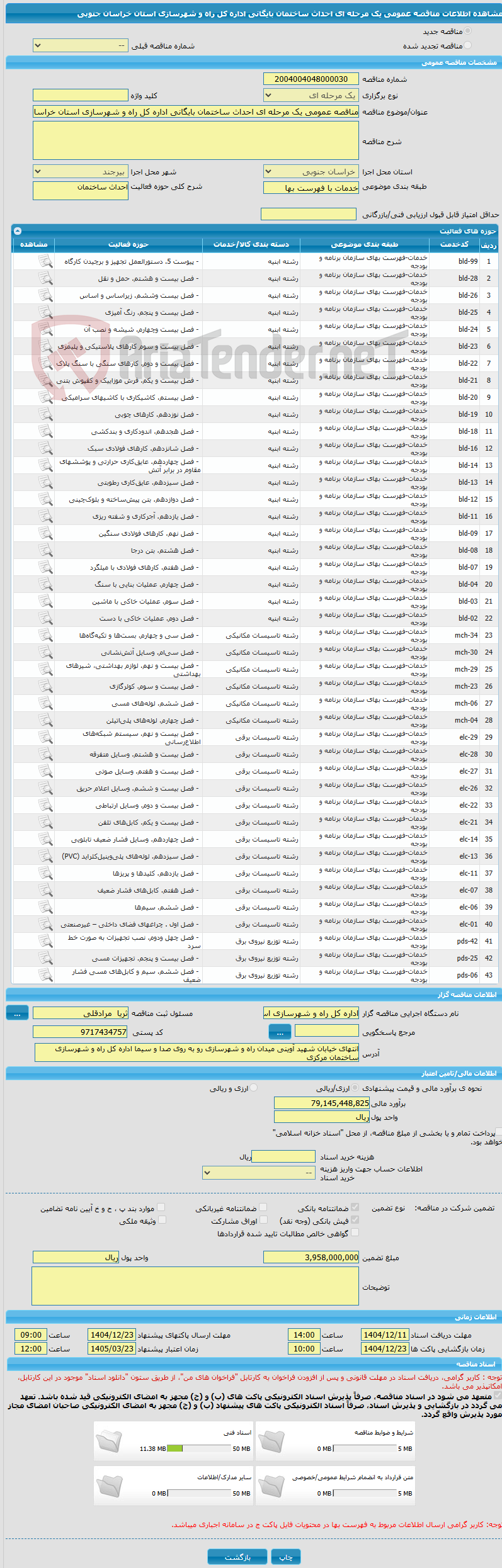Viewport: 502px width, 1568px height.
Task: Click the شرح مناقصه text area
Action: pos(196,140)
